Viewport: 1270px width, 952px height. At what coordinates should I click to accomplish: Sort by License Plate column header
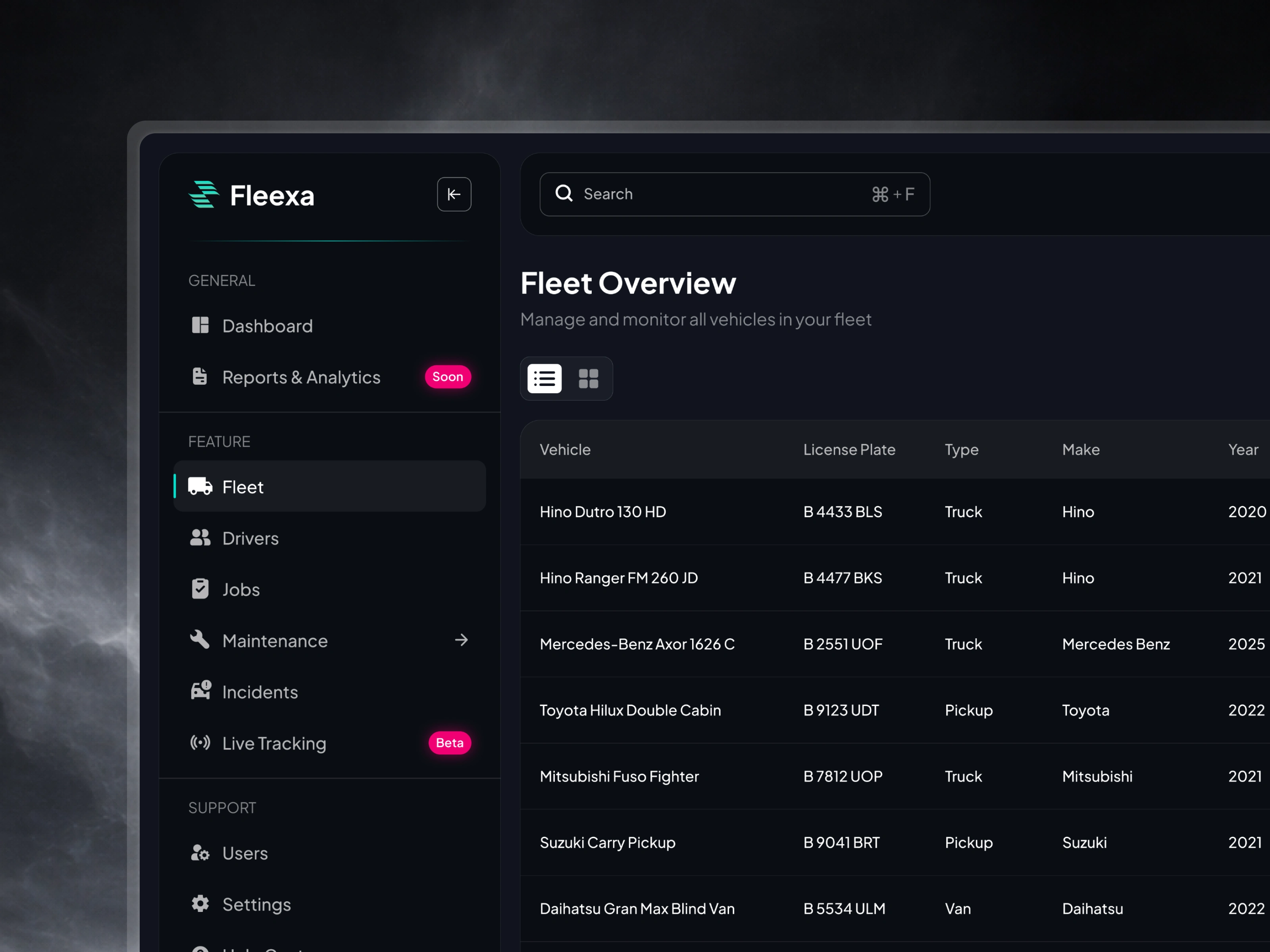point(849,449)
